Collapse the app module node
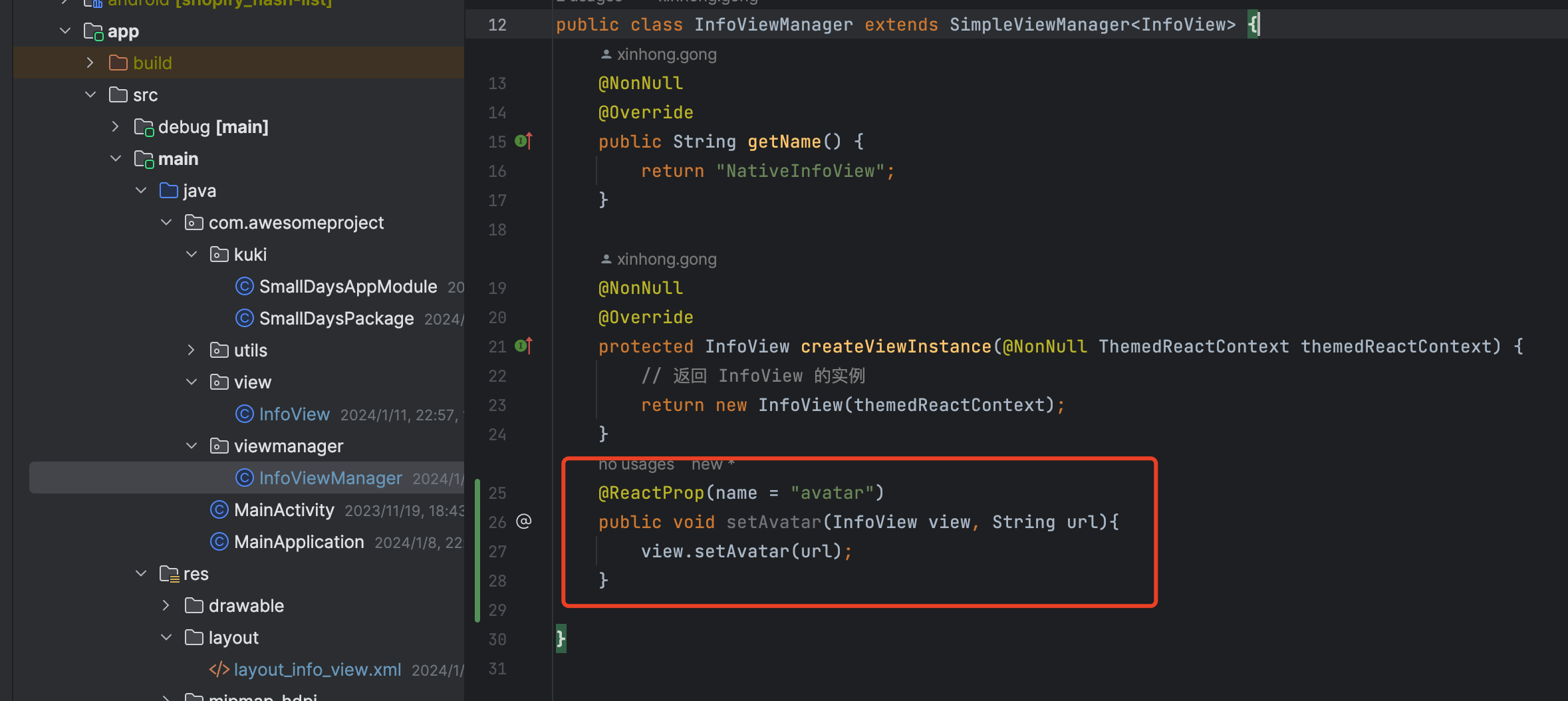 (65, 31)
